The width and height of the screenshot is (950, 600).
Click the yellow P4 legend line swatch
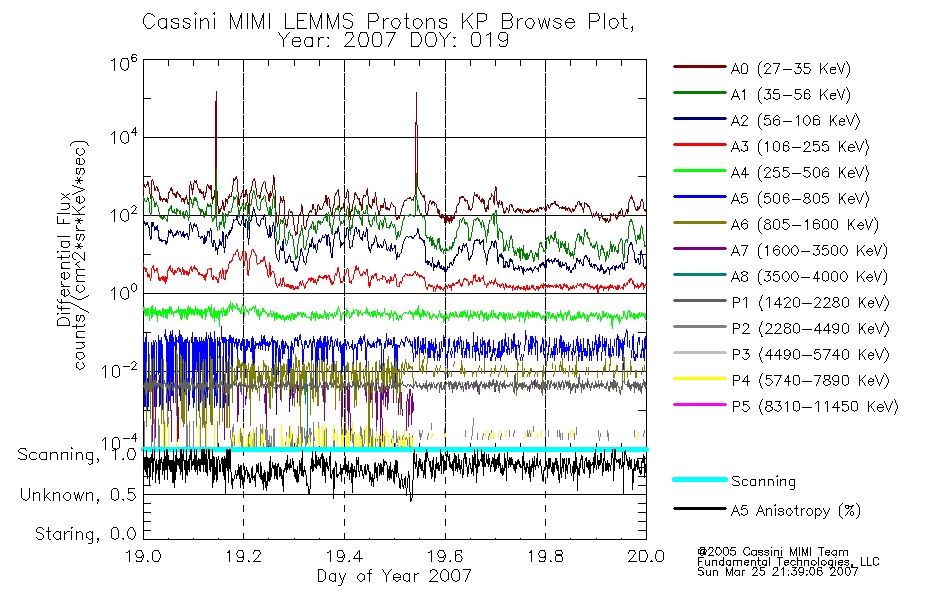(x=699, y=379)
